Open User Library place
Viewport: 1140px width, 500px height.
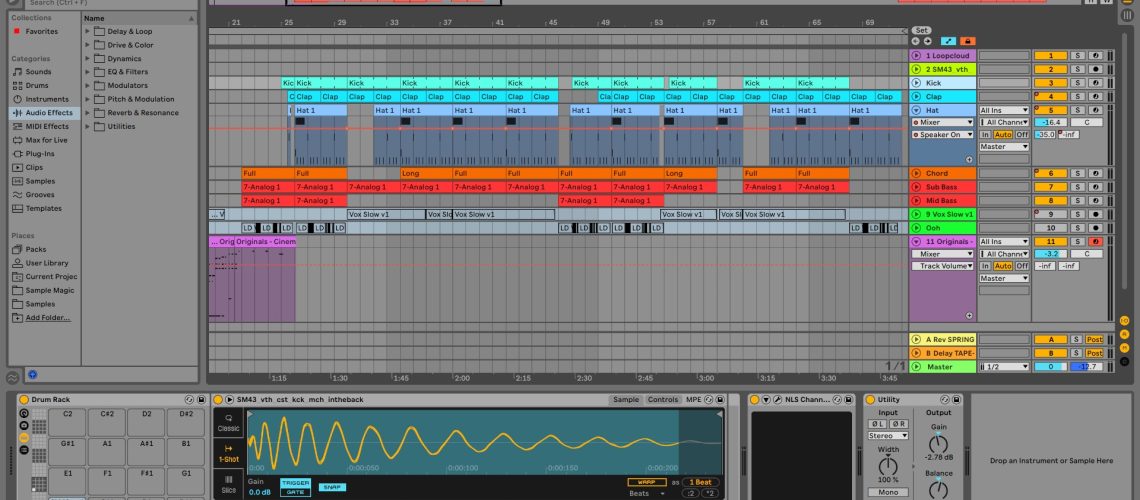[47, 263]
